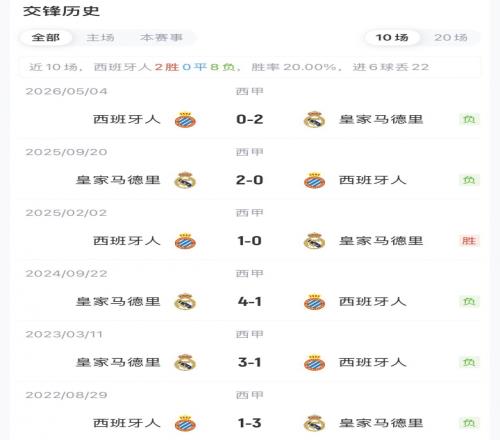Open the 1-0 match score details
The height and width of the screenshot is (440, 500).
pyautogui.click(x=250, y=241)
